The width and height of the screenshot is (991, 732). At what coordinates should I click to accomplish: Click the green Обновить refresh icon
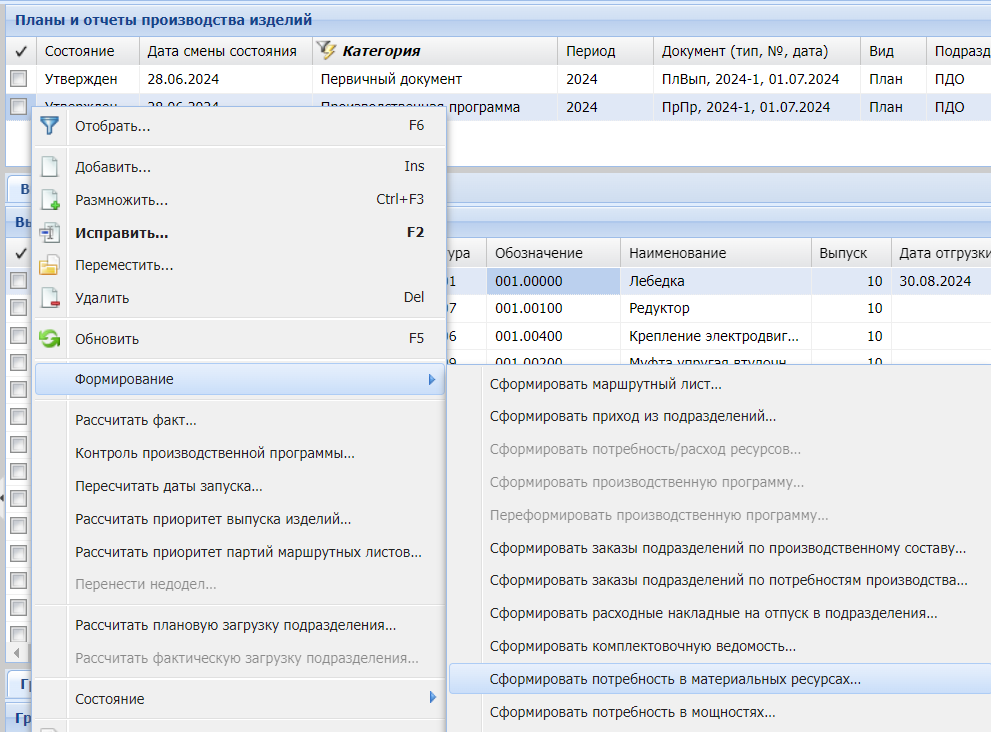pyautogui.click(x=49, y=339)
